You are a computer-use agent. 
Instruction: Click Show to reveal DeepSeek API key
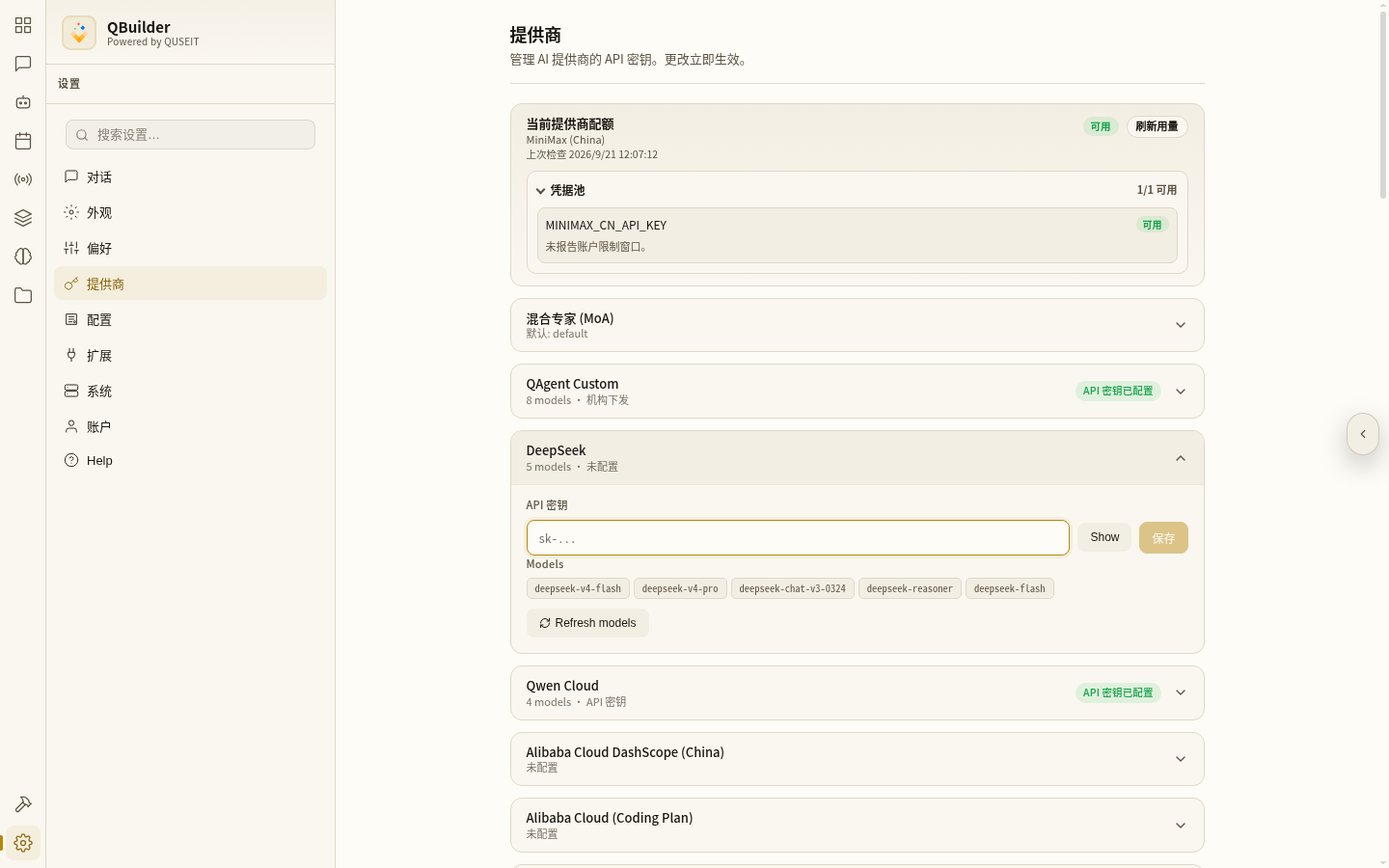[x=1104, y=537]
